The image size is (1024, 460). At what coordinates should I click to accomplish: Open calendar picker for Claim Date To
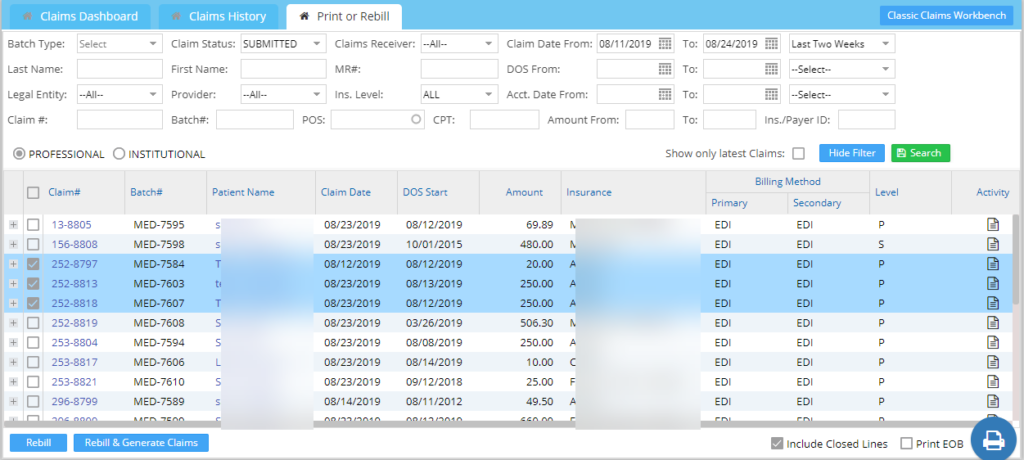[771, 44]
